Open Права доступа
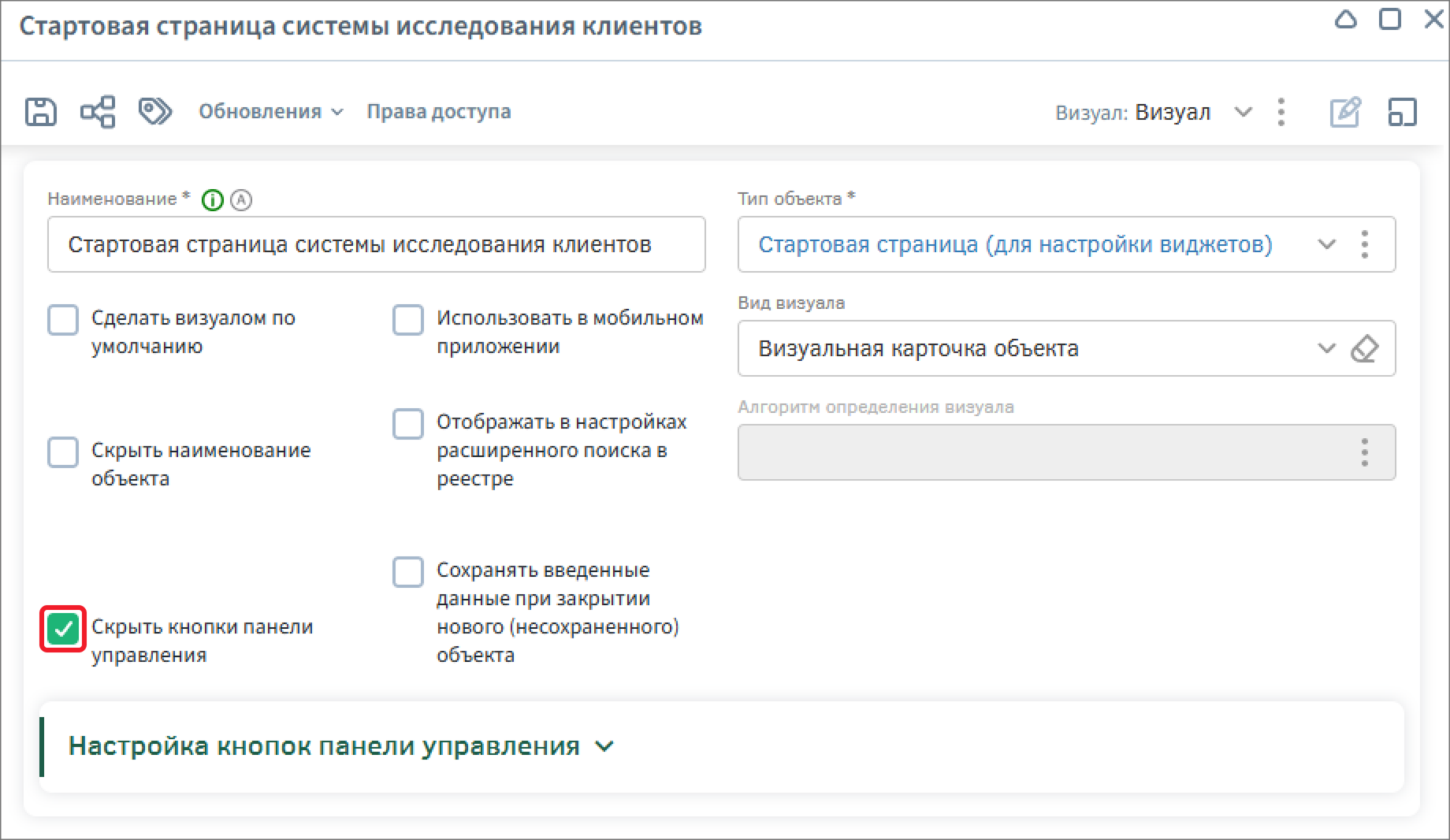1450x840 pixels. click(x=439, y=112)
